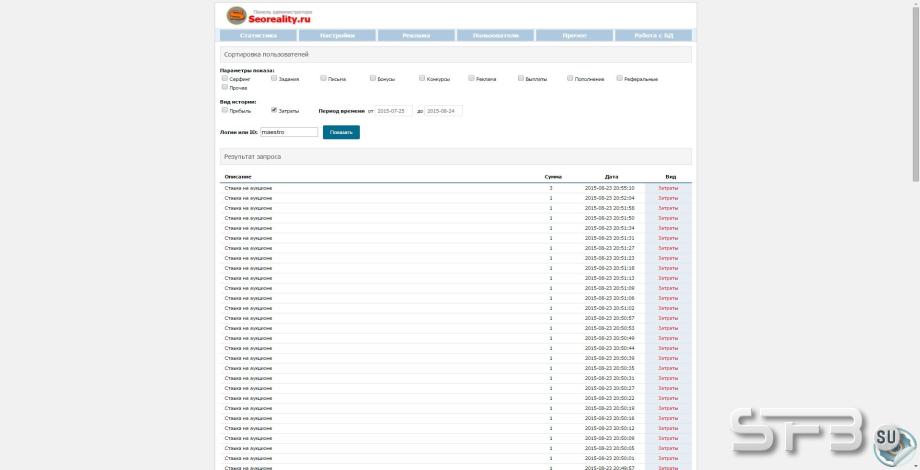Open the Пользователи menu tab
Viewport: 920px width, 470px height.
[495, 36]
